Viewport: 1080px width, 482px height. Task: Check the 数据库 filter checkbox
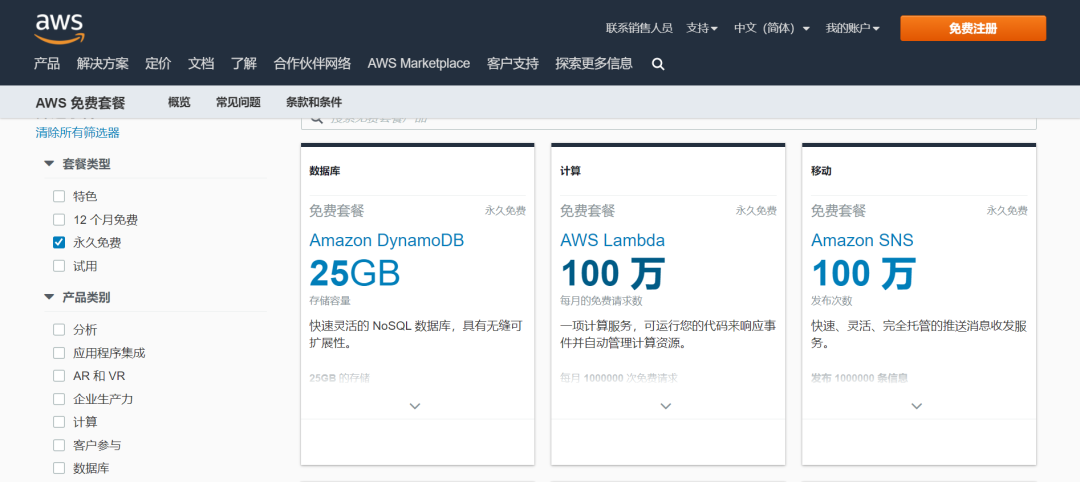click(59, 468)
